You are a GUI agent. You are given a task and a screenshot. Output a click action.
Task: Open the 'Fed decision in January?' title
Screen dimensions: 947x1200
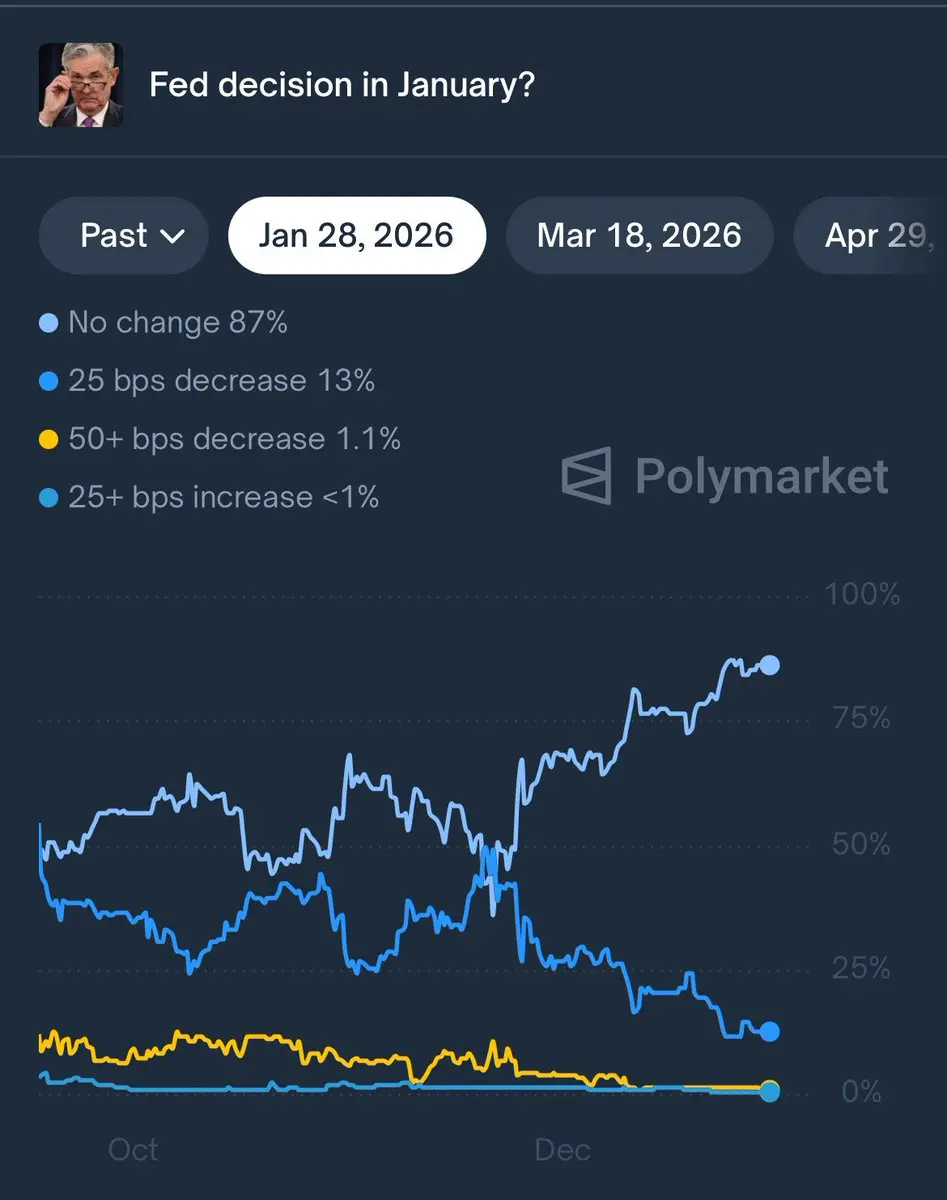[x=342, y=85]
